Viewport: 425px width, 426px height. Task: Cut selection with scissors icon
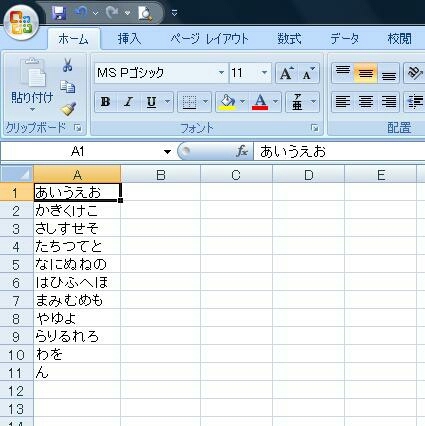pos(68,65)
